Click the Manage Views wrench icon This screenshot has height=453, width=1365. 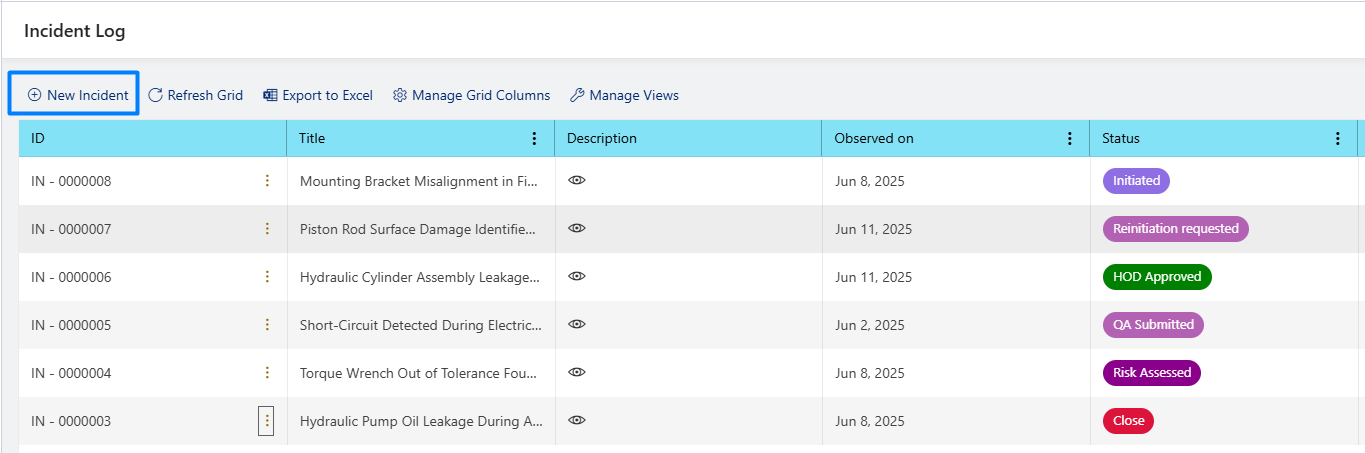click(x=577, y=95)
